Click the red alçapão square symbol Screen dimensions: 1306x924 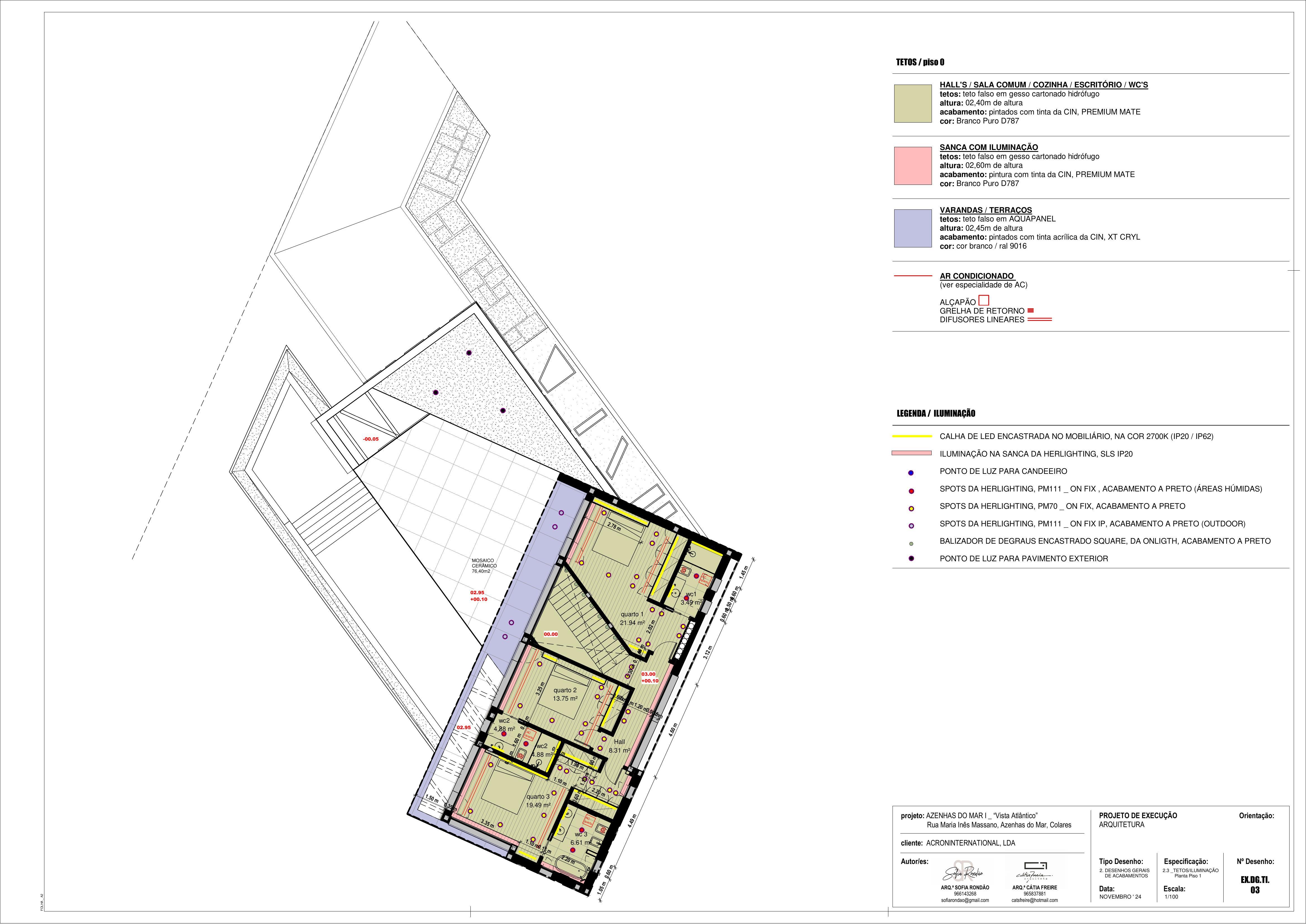point(984,300)
